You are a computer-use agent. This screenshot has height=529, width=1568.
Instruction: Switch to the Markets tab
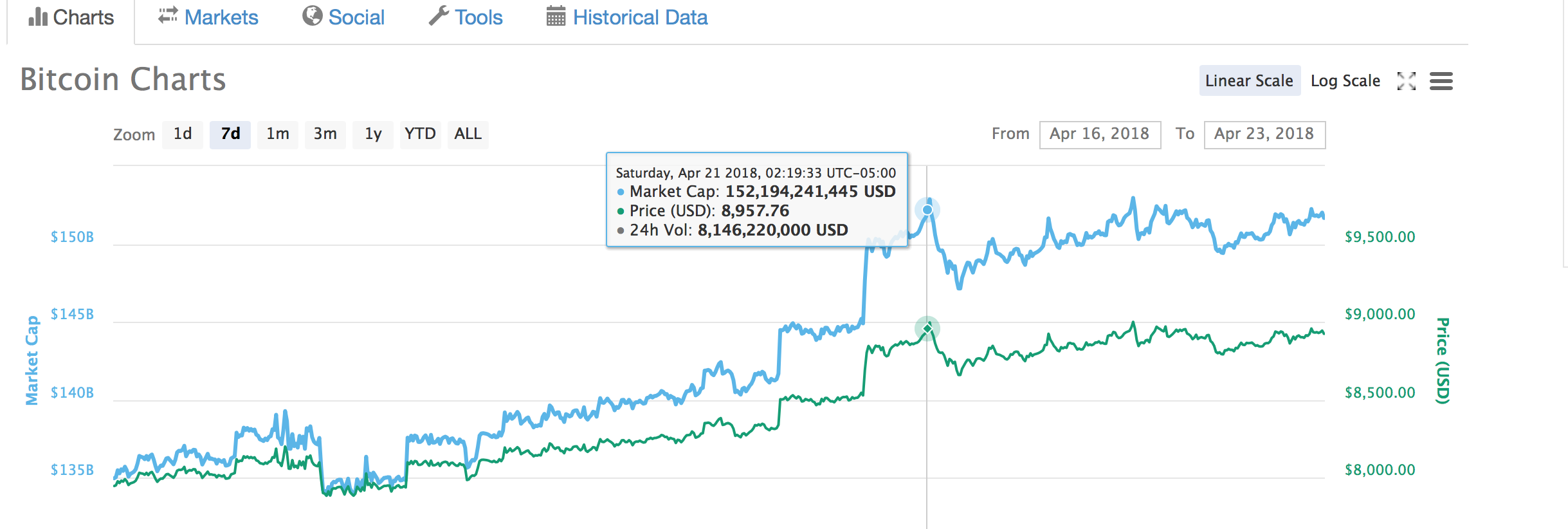pyautogui.click(x=208, y=17)
